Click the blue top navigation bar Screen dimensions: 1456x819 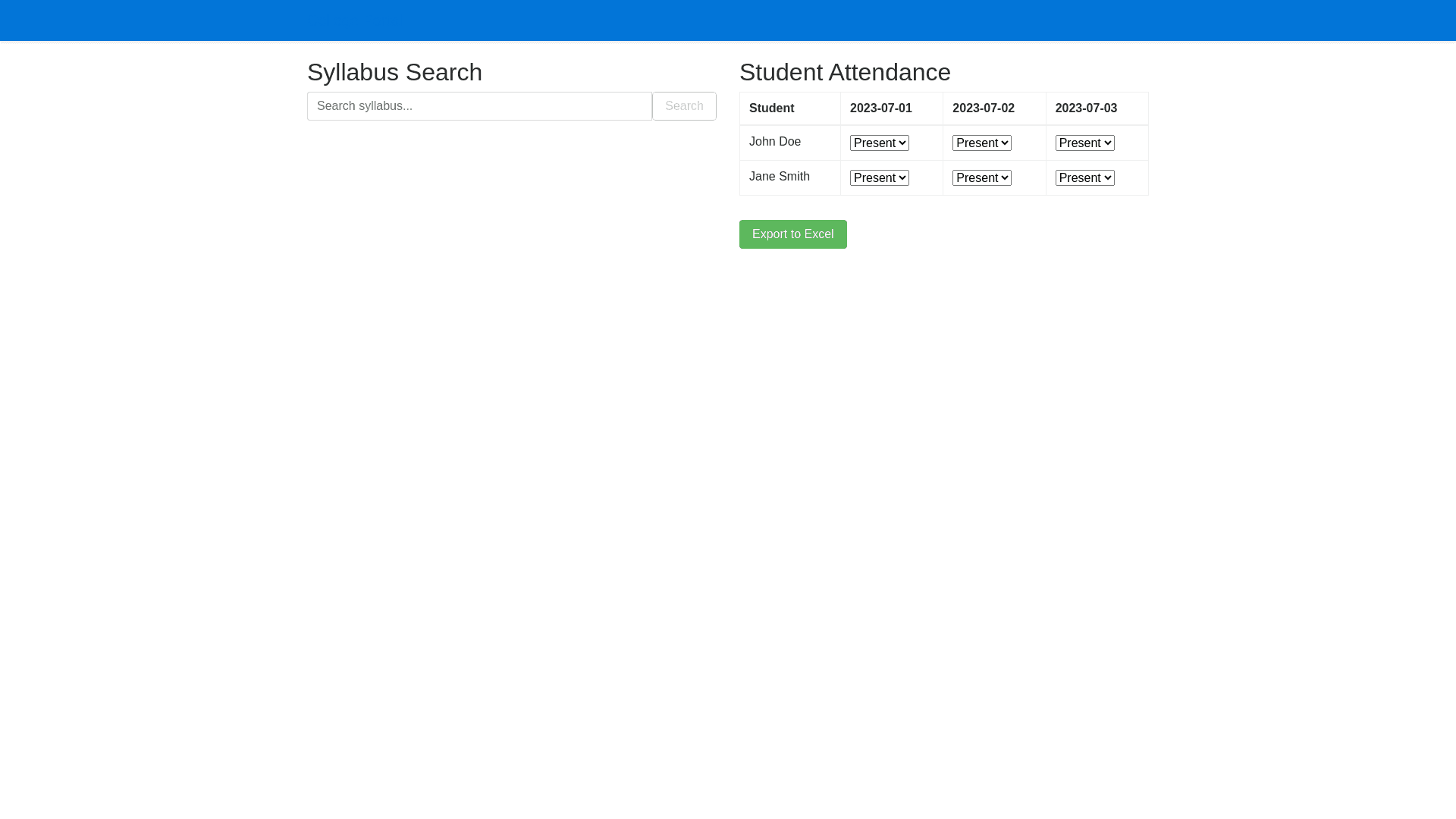728,20
